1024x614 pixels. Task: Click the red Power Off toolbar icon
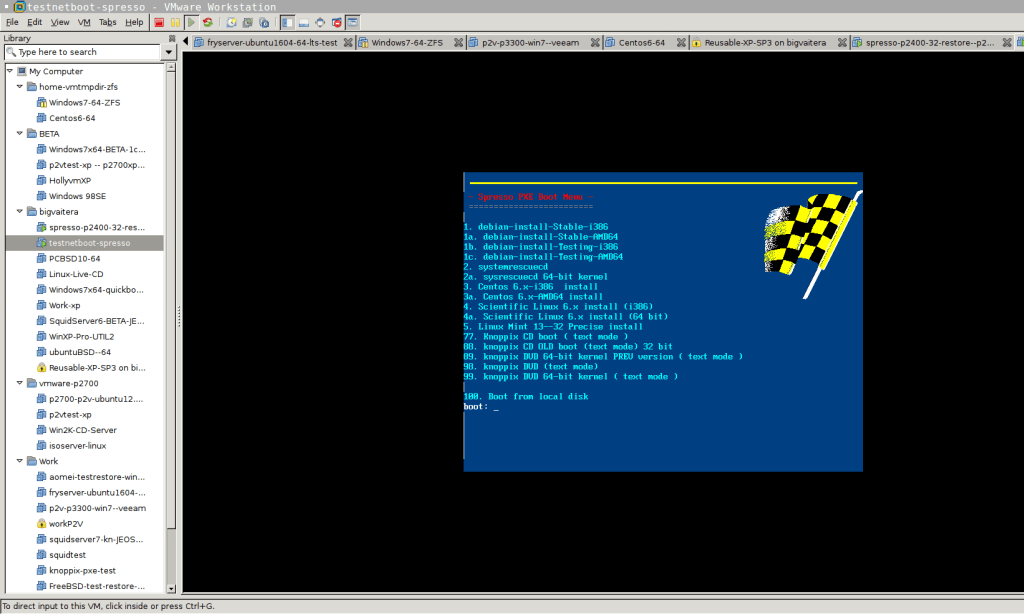[x=159, y=22]
